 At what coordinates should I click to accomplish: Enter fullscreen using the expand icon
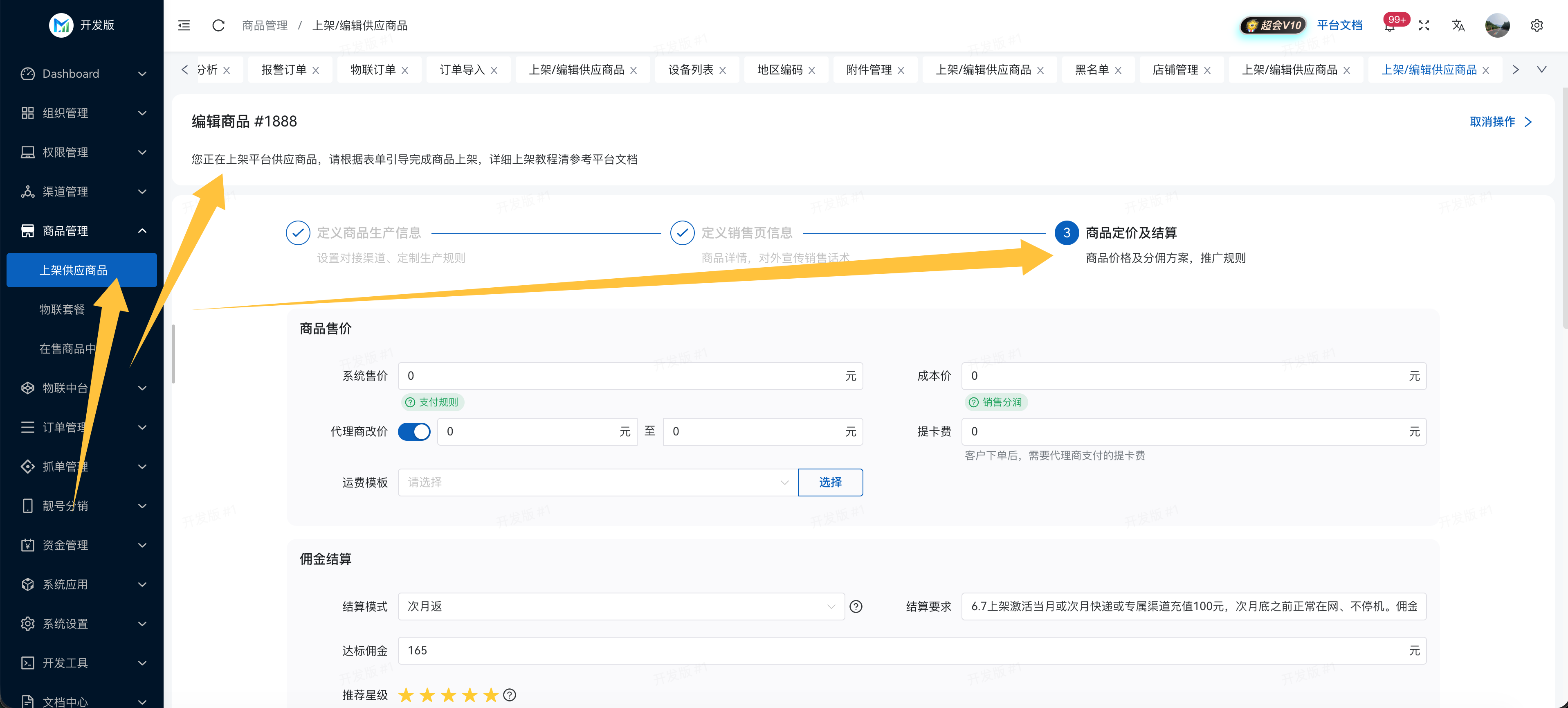(1424, 25)
